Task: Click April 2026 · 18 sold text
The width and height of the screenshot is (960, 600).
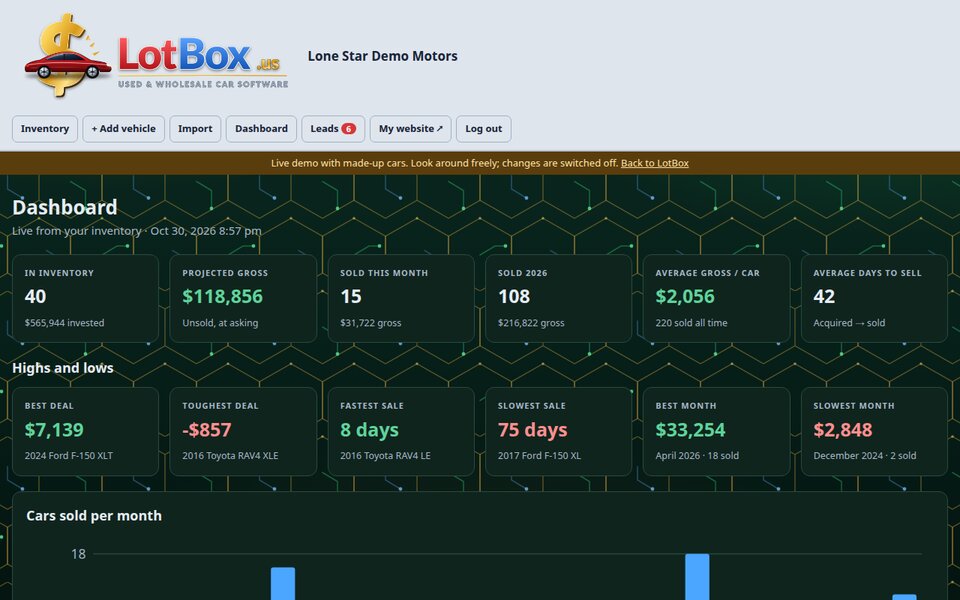Action: click(x=697, y=456)
